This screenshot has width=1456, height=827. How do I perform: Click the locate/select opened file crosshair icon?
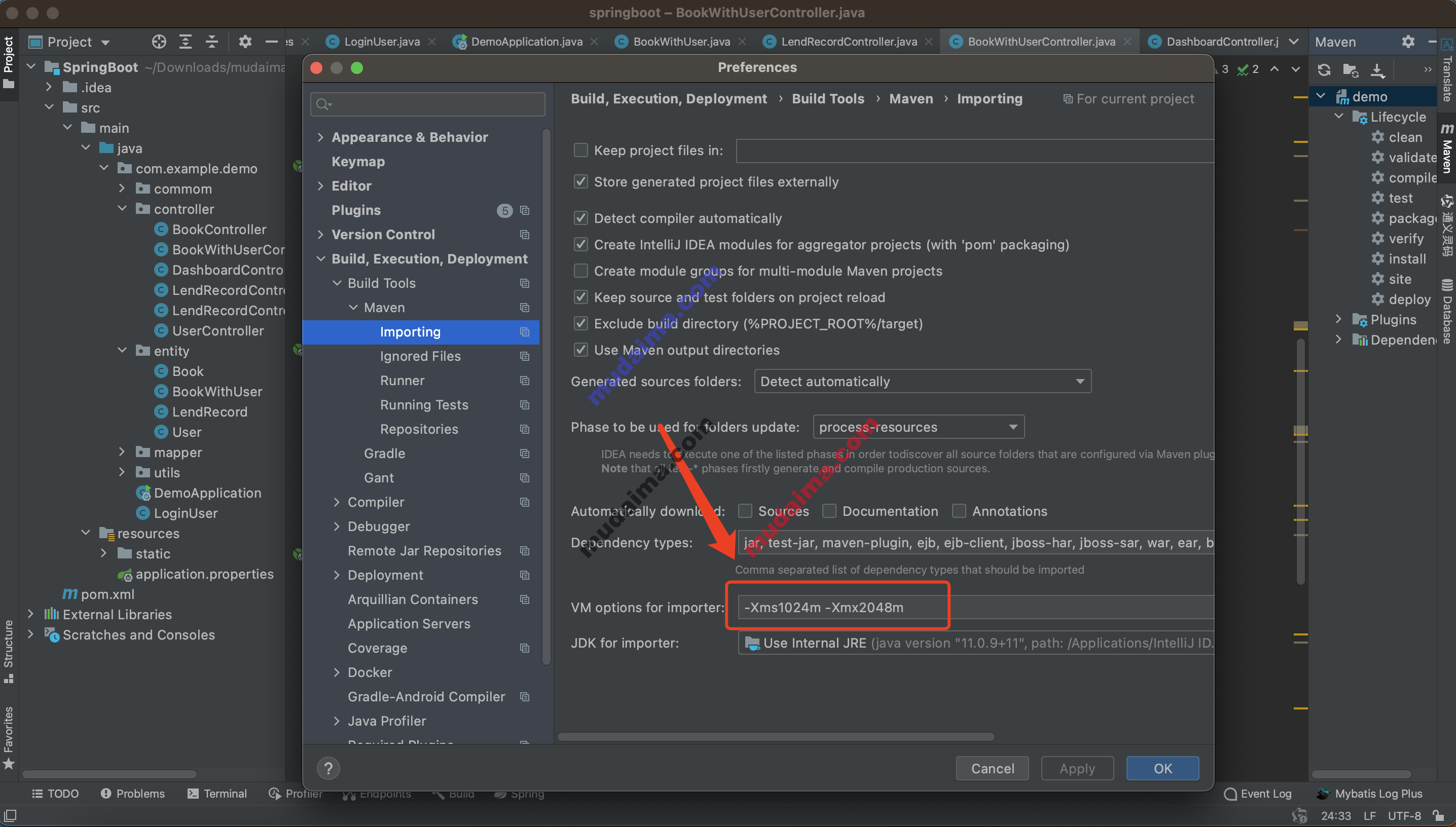point(159,42)
